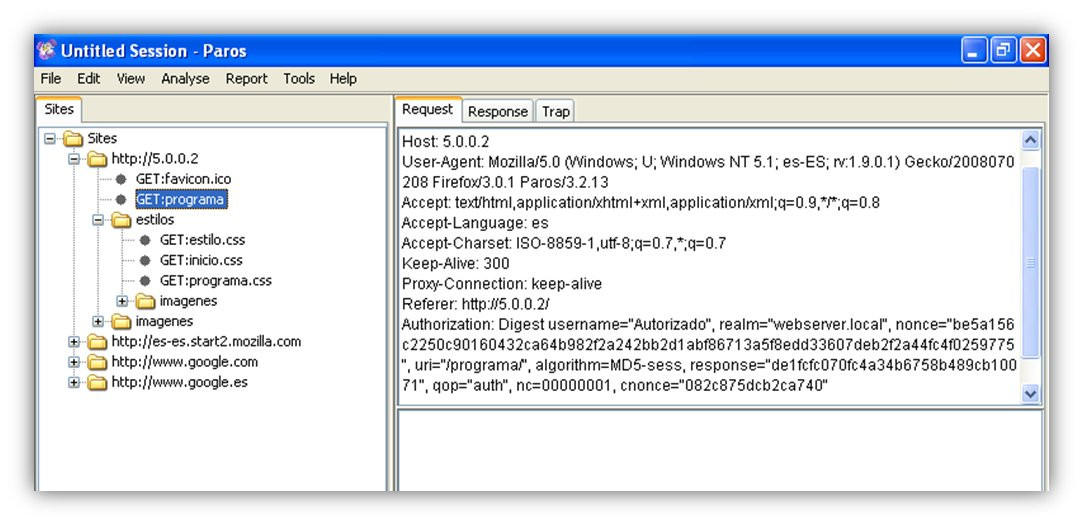Click the http://5.0.0.2 folder icon
Viewport: 1083px width, 525px height.
pyautogui.click(x=97, y=159)
